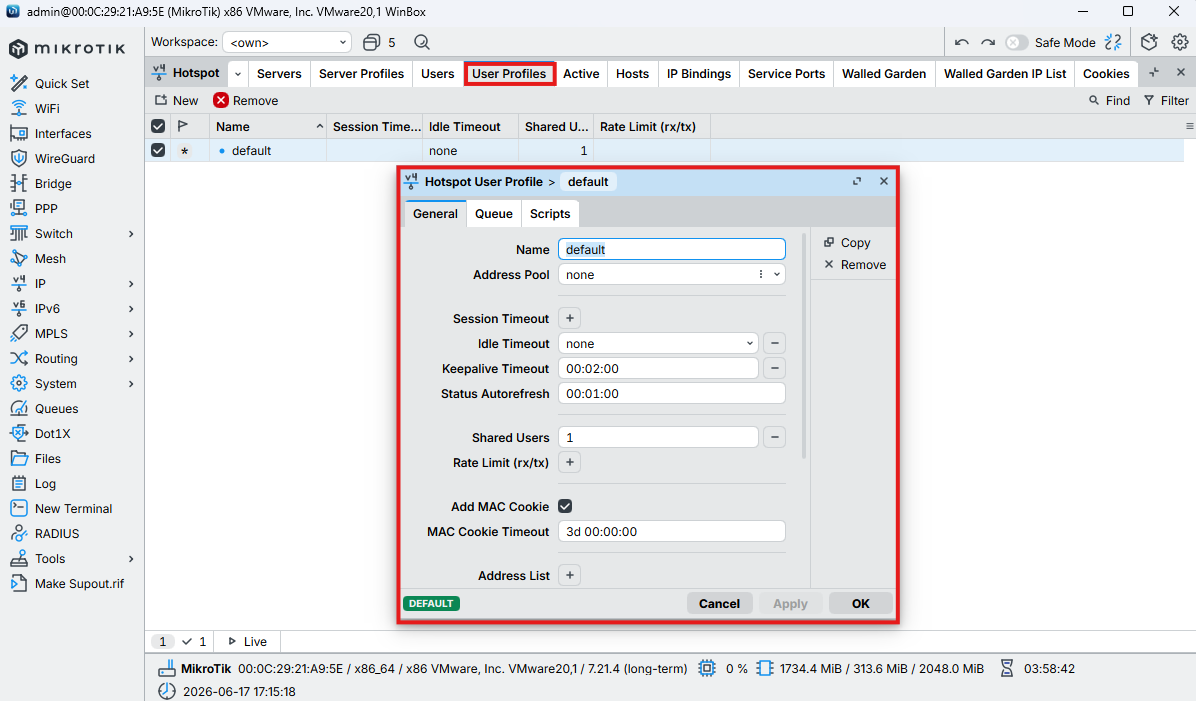Viewport: 1196px width, 701px height.
Task: Expand the MPLS submenu
Action: pyautogui.click(x=131, y=334)
